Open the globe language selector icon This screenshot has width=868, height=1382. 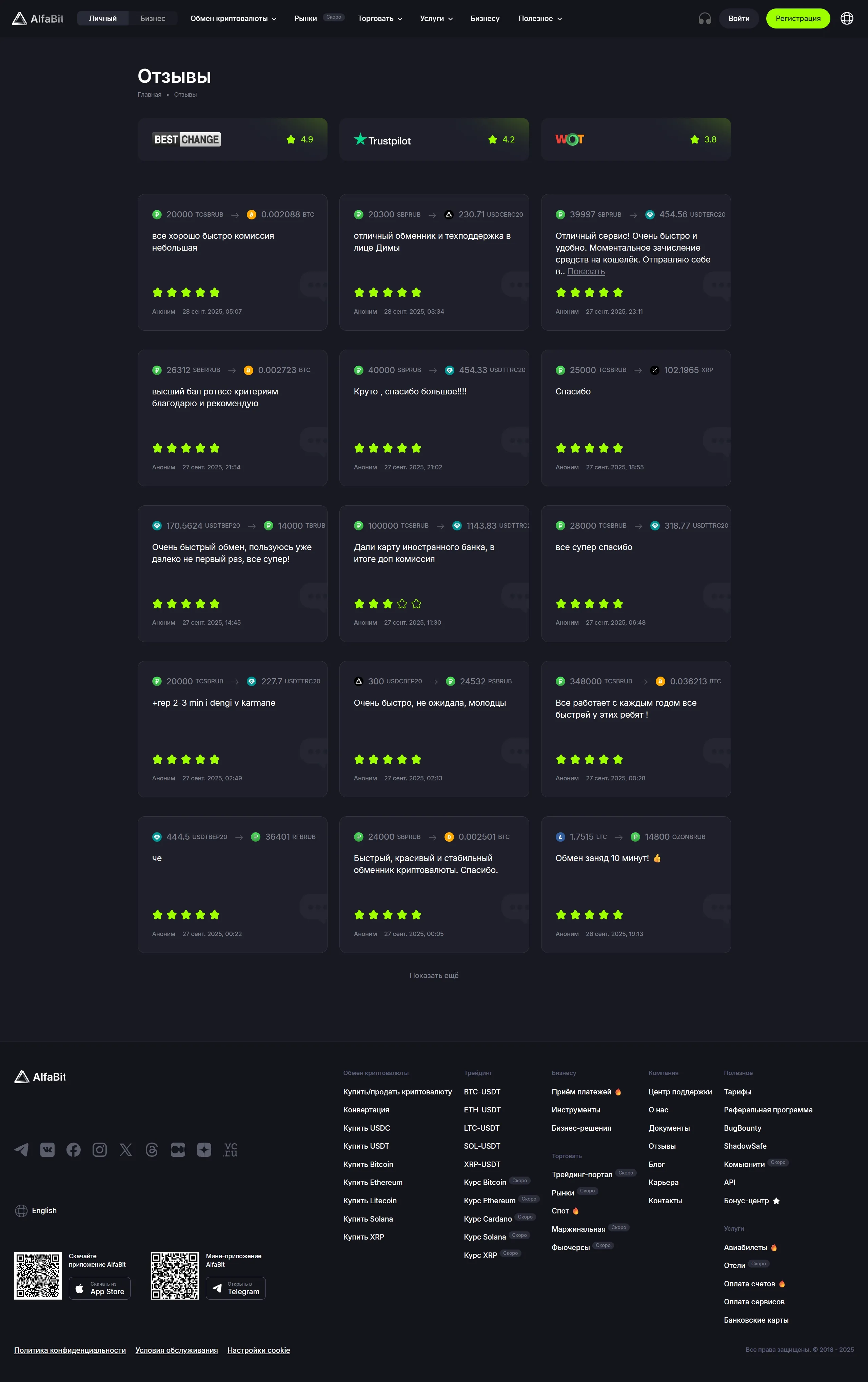tap(846, 18)
